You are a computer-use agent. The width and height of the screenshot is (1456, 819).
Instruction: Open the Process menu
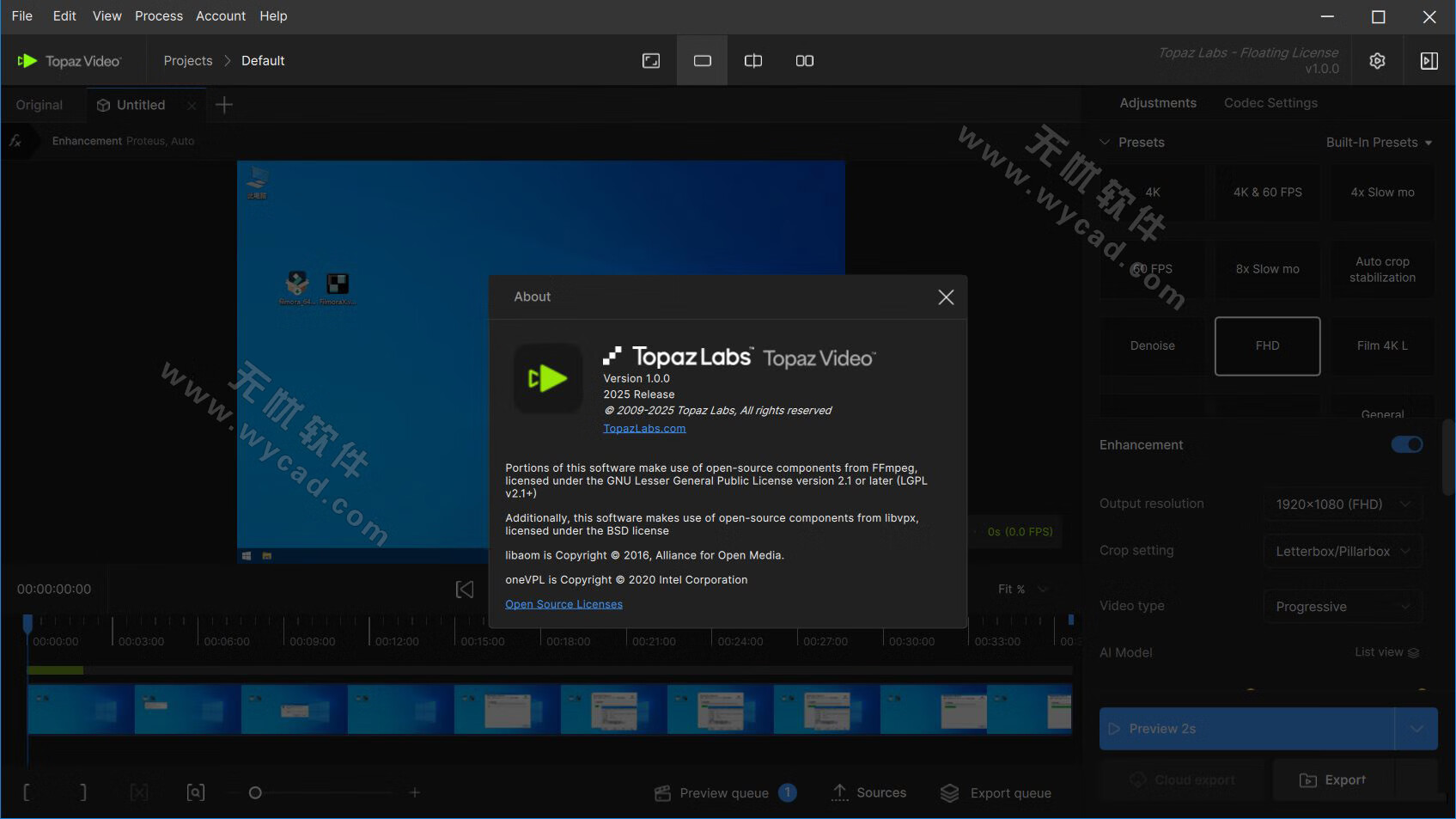pos(158,15)
